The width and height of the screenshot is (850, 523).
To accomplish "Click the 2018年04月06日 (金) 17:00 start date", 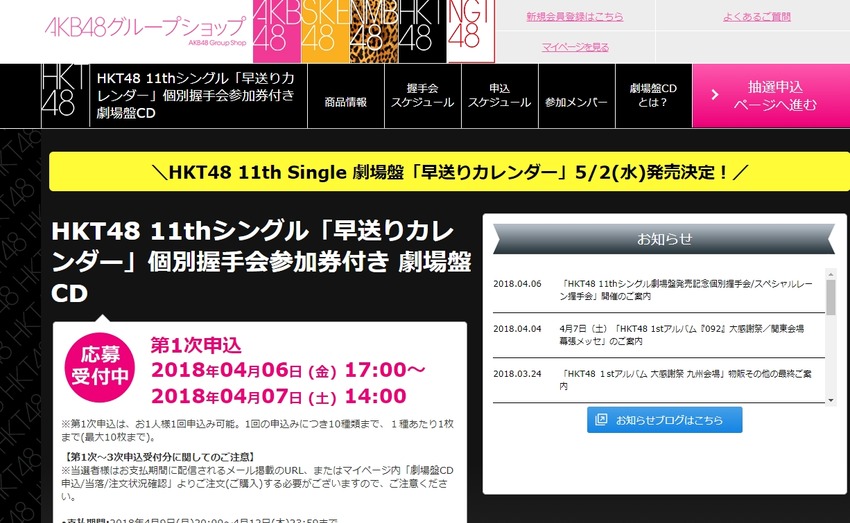I will 288,370.
